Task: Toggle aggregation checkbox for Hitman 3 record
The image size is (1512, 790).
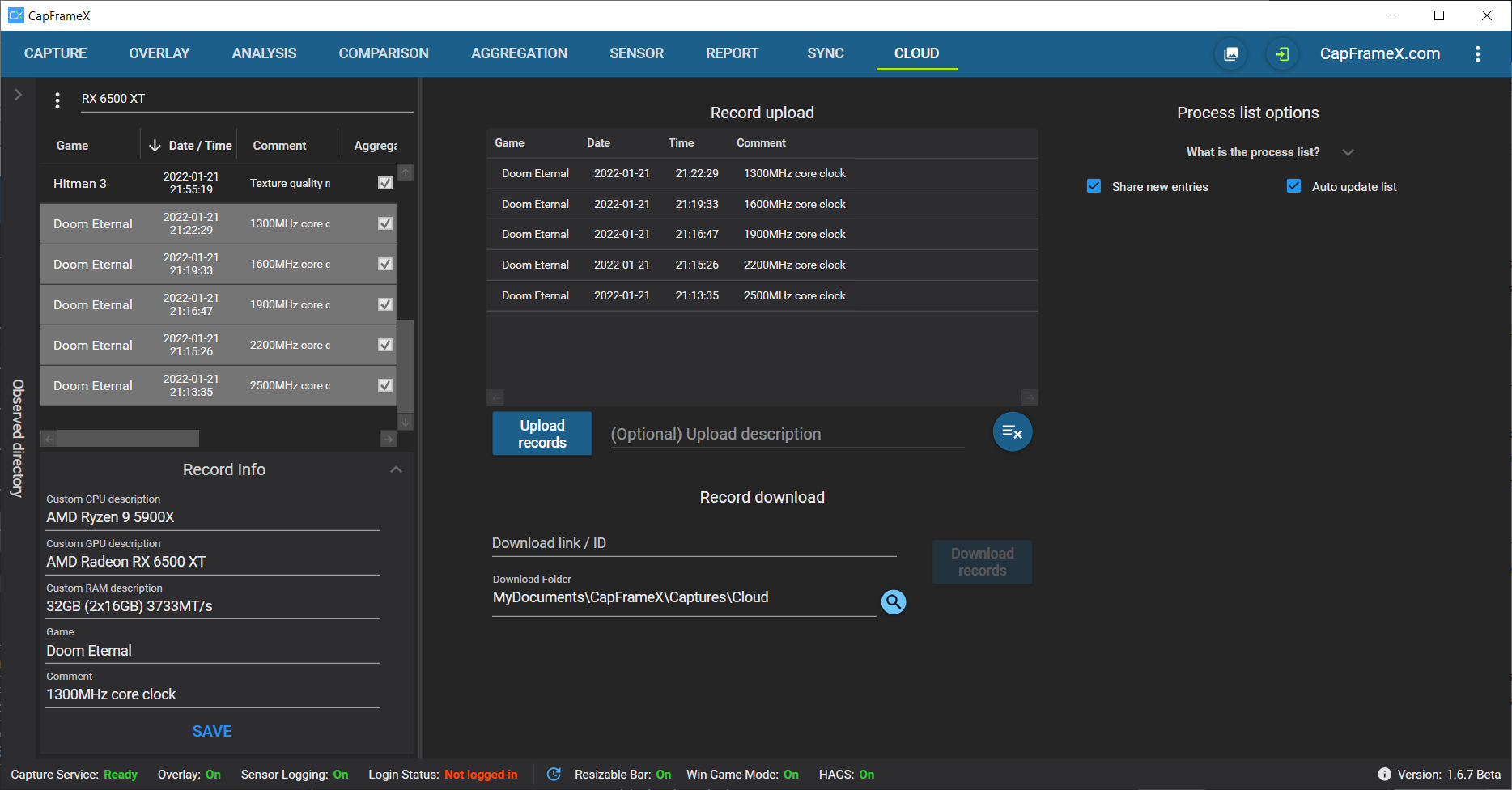Action: [x=385, y=183]
